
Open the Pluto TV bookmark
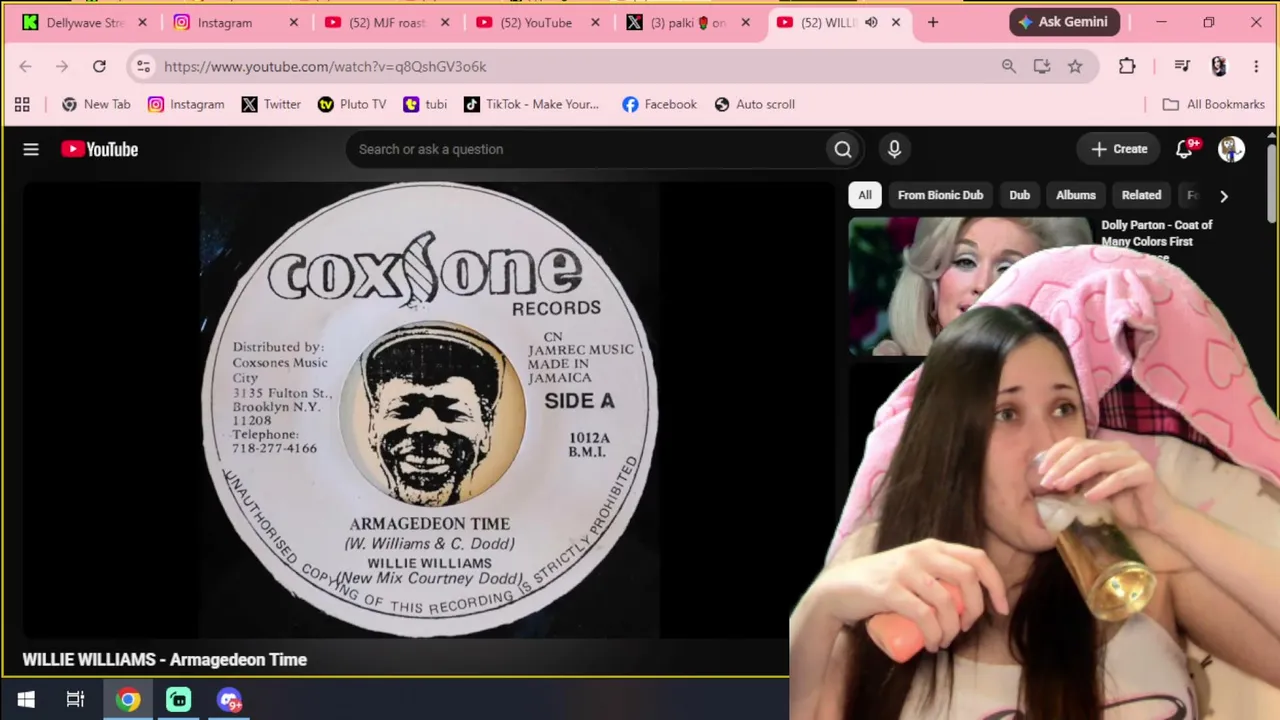(x=352, y=104)
